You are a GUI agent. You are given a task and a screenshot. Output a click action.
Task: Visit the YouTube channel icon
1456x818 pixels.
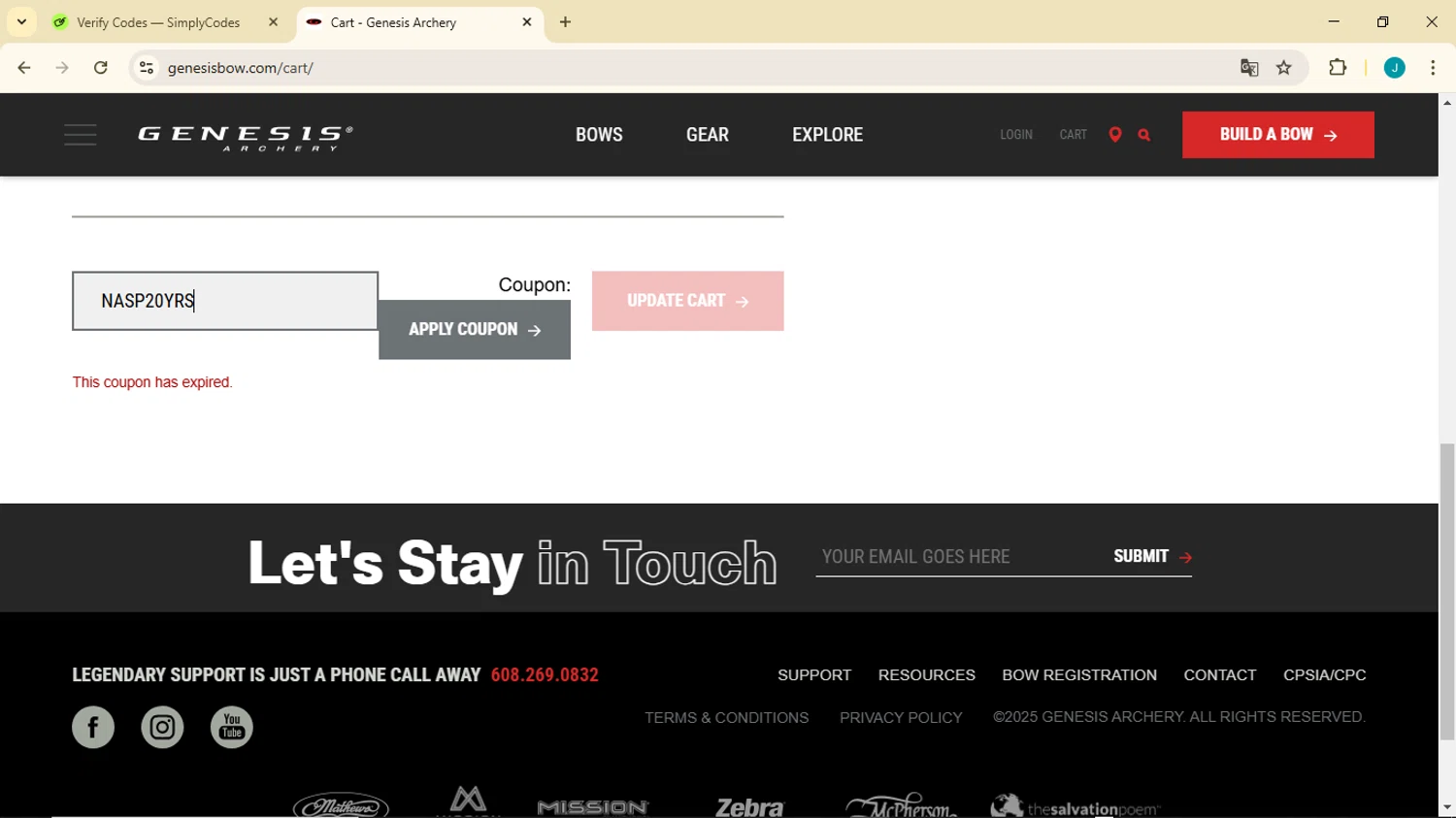232,727
